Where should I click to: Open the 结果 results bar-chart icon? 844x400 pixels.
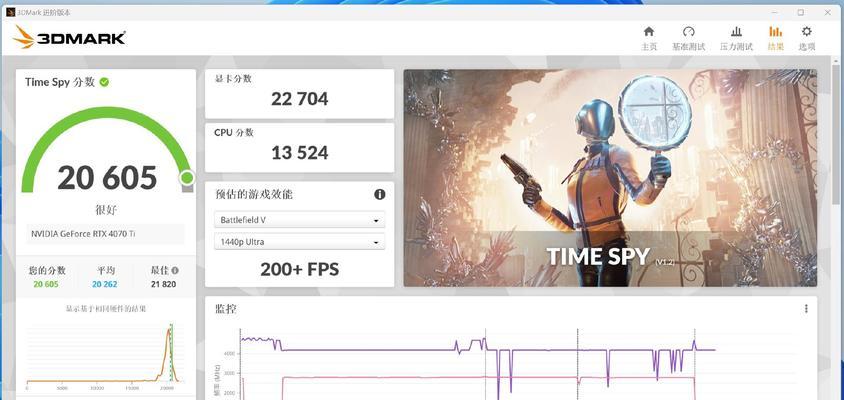(x=775, y=32)
